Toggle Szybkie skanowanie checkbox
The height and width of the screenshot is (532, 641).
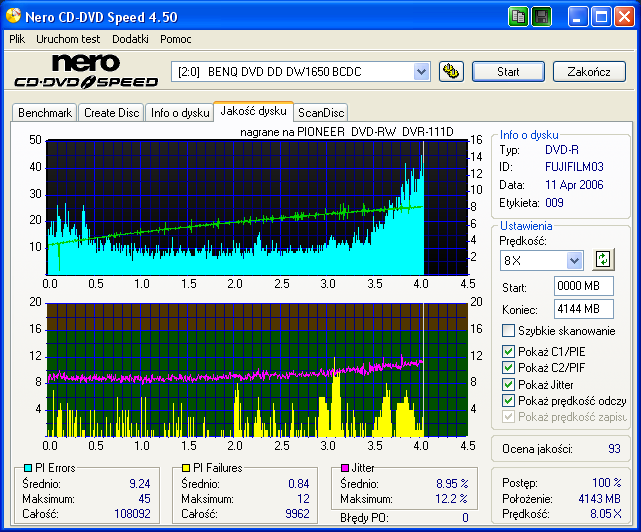click(508, 330)
